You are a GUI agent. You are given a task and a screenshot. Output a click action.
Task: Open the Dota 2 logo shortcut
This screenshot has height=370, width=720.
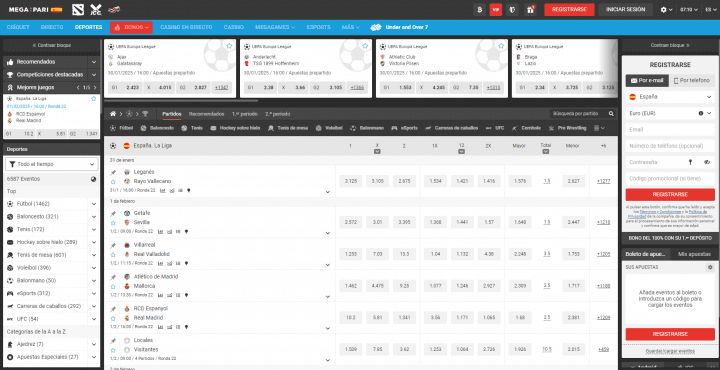78,9
